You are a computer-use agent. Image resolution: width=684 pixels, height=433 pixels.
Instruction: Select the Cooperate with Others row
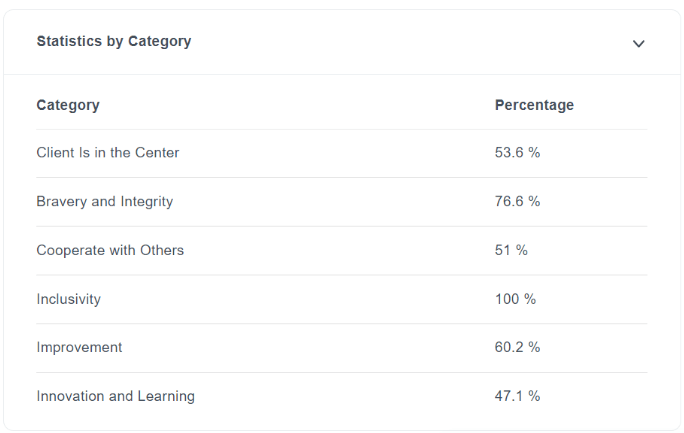point(342,250)
